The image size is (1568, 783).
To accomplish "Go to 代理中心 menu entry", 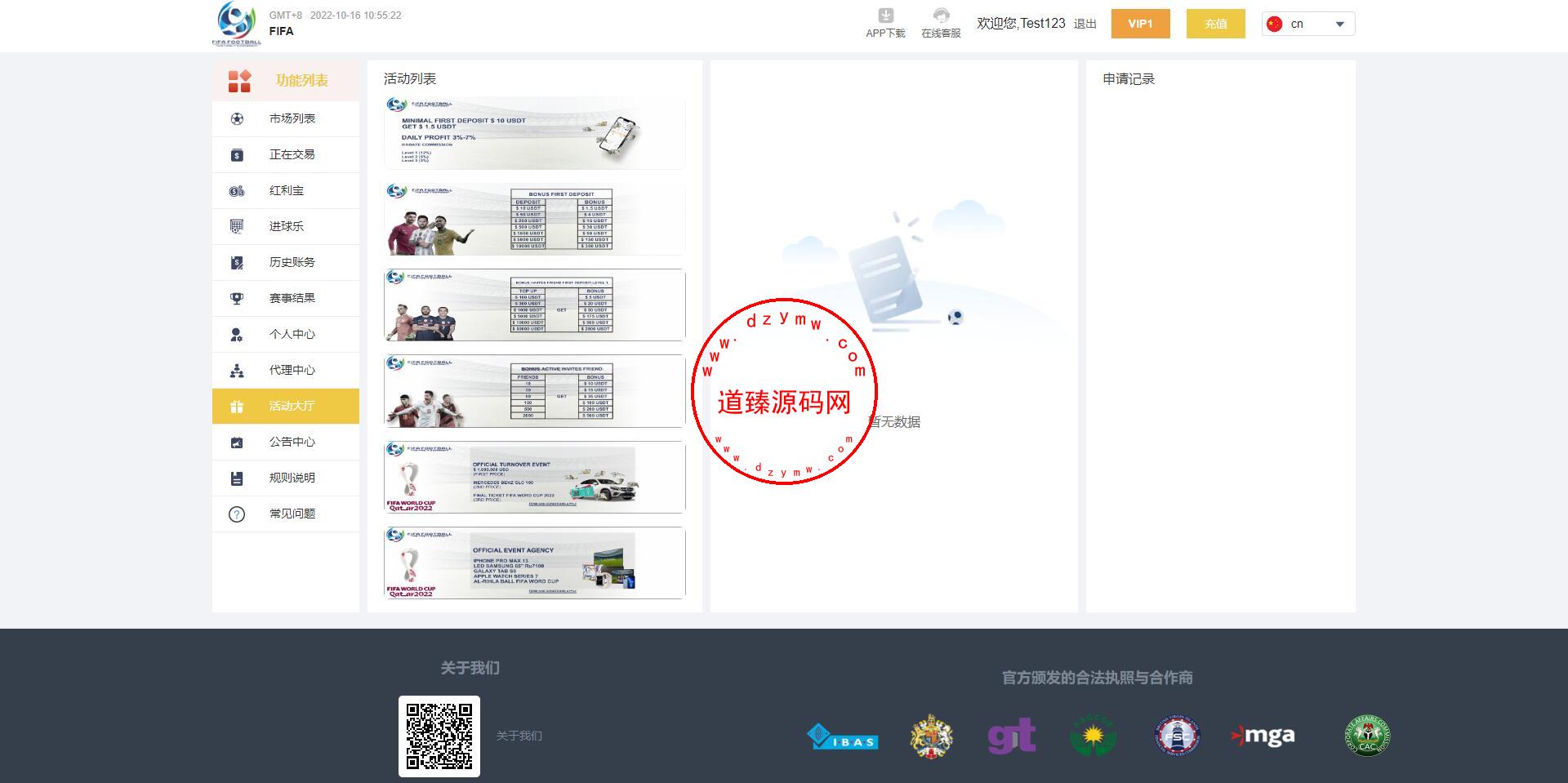I will 286,370.
